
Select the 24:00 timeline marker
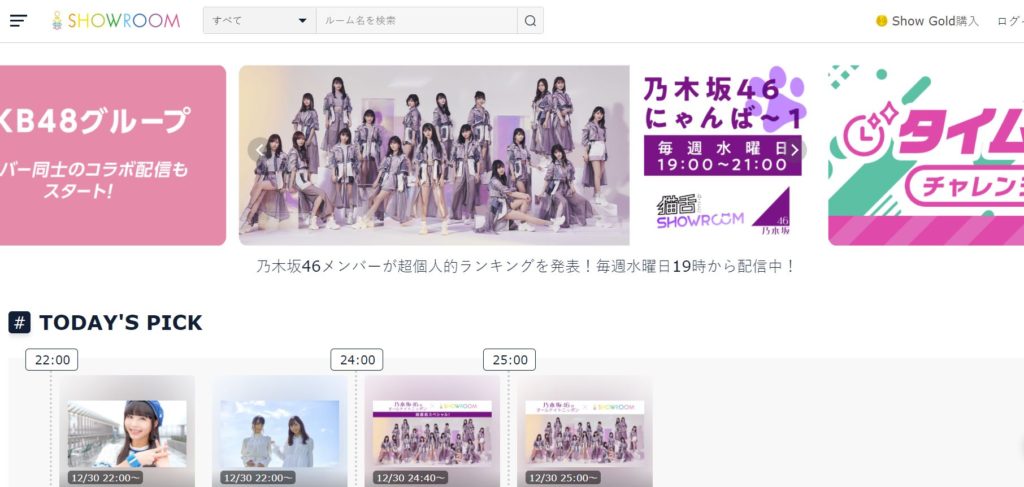pos(357,360)
